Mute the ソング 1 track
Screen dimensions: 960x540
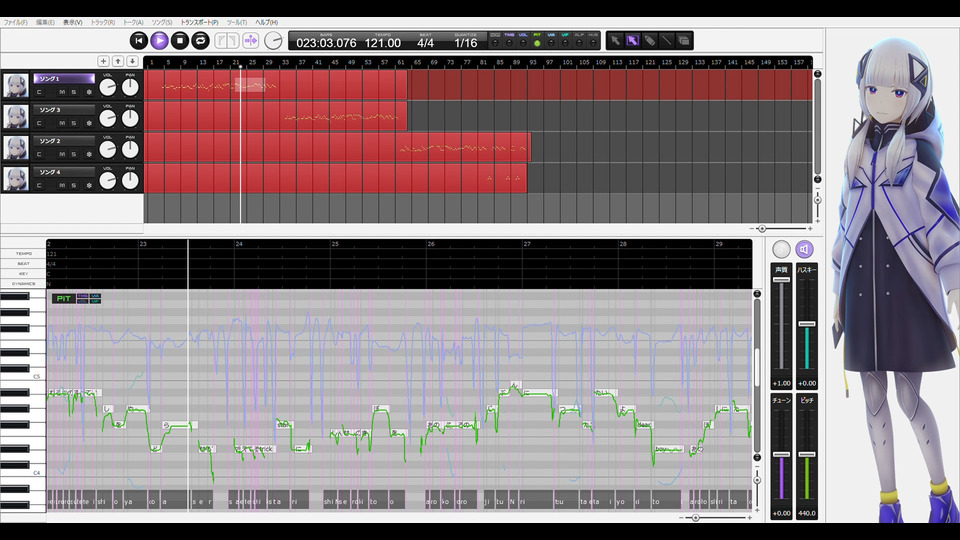(62, 92)
